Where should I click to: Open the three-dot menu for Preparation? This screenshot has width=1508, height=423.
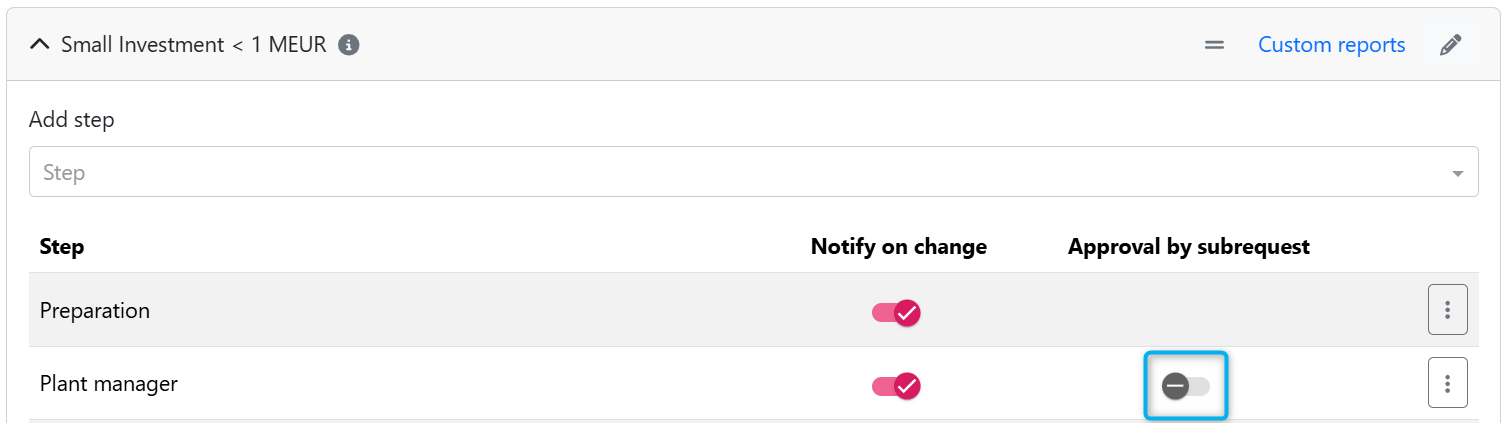pyautogui.click(x=1447, y=310)
